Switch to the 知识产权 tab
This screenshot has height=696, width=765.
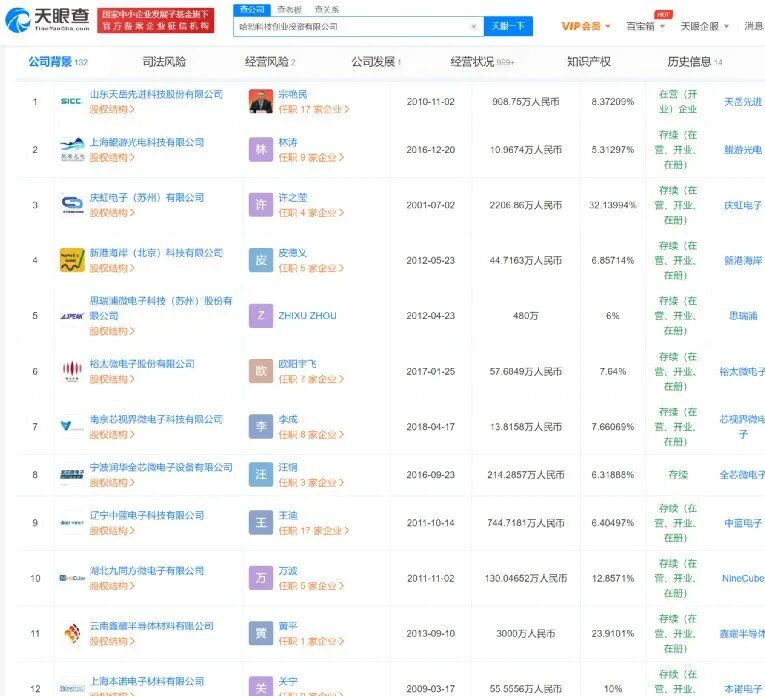(588, 62)
